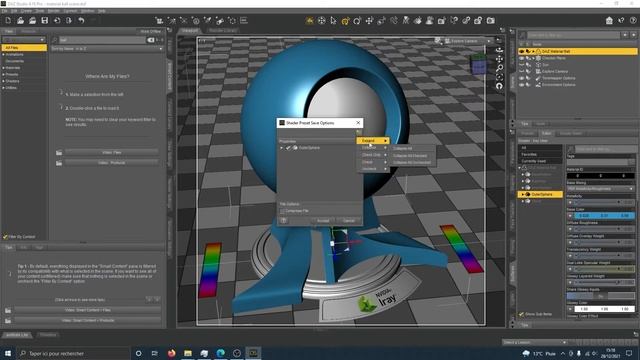Viewport: 640px width, 360px height.
Task: Click the Windows Start button
Action: coord(8,353)
